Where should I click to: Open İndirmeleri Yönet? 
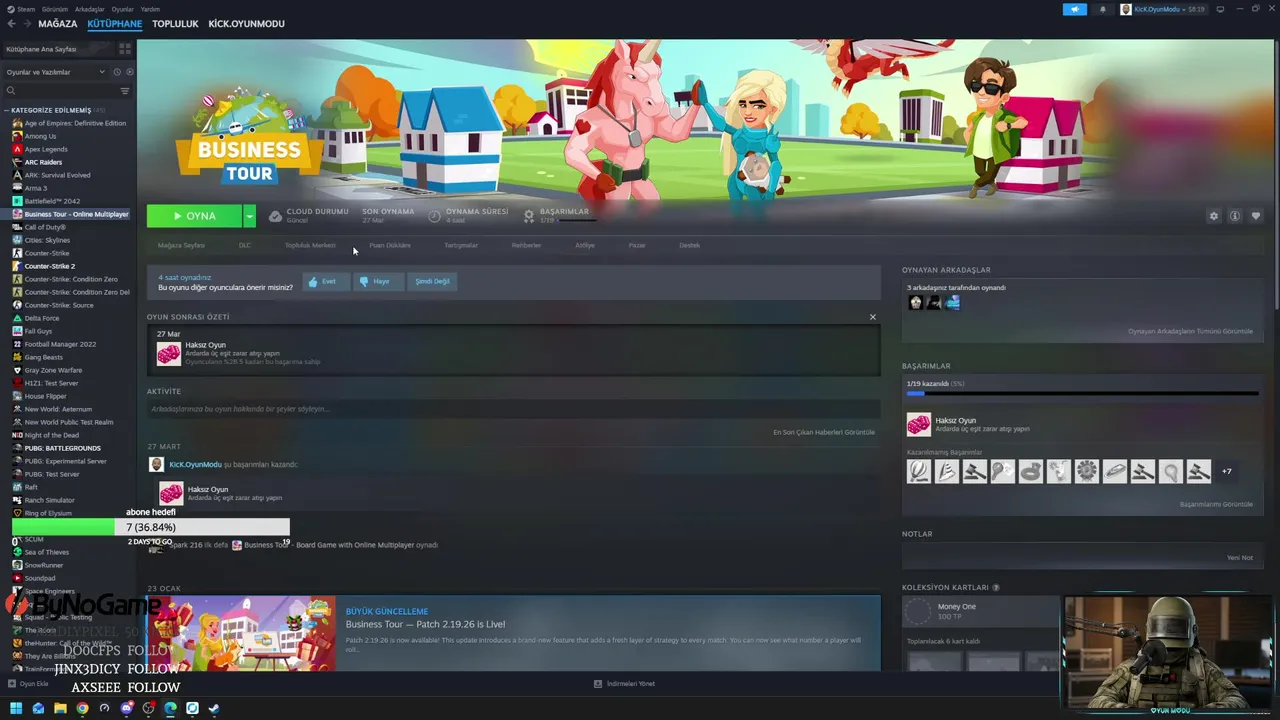point(625,684)
